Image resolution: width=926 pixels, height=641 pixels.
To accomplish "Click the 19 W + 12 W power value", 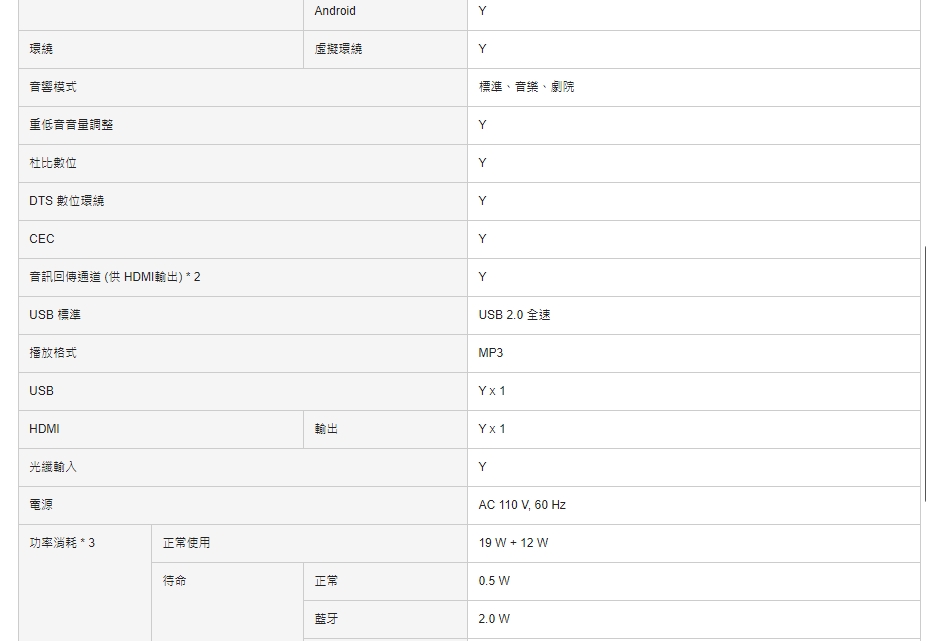I will 513,543.
